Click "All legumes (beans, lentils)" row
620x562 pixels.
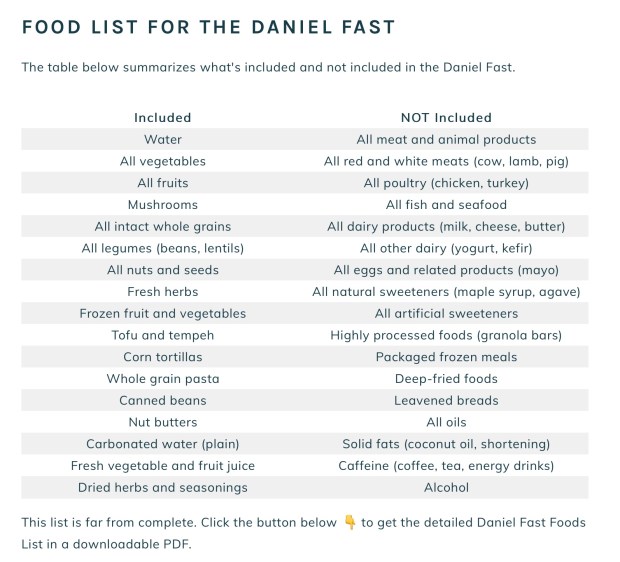click(163, 248)
